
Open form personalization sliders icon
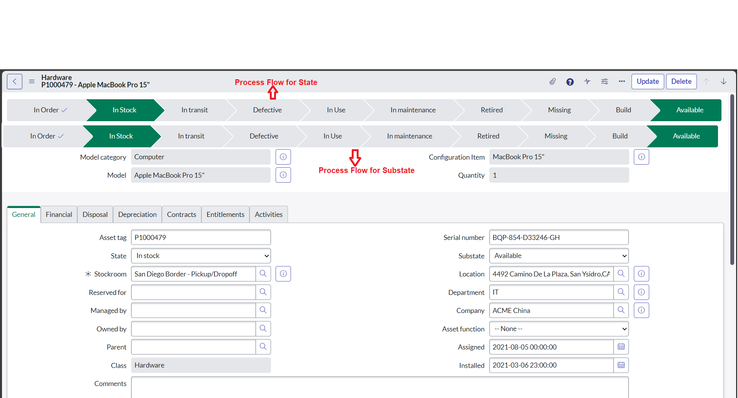(604, 81)
